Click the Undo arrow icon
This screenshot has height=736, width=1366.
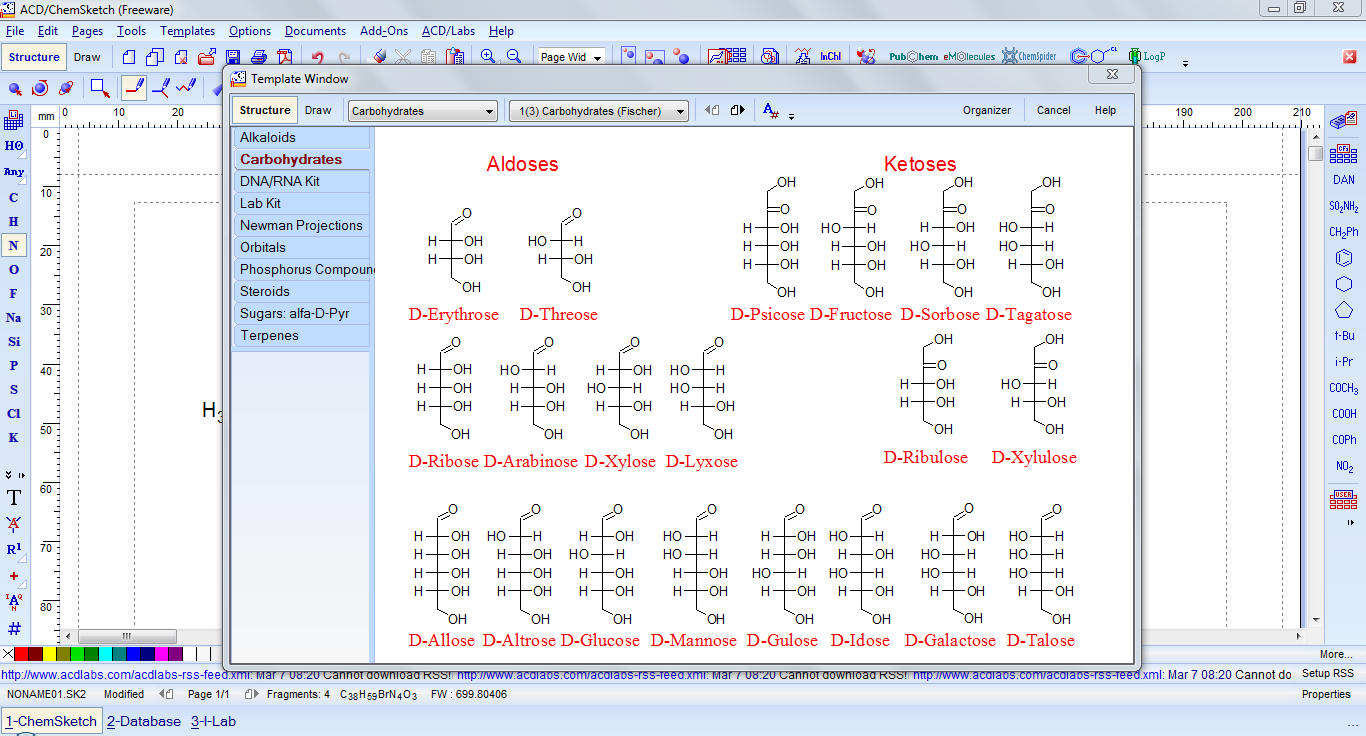coord(318,57)
